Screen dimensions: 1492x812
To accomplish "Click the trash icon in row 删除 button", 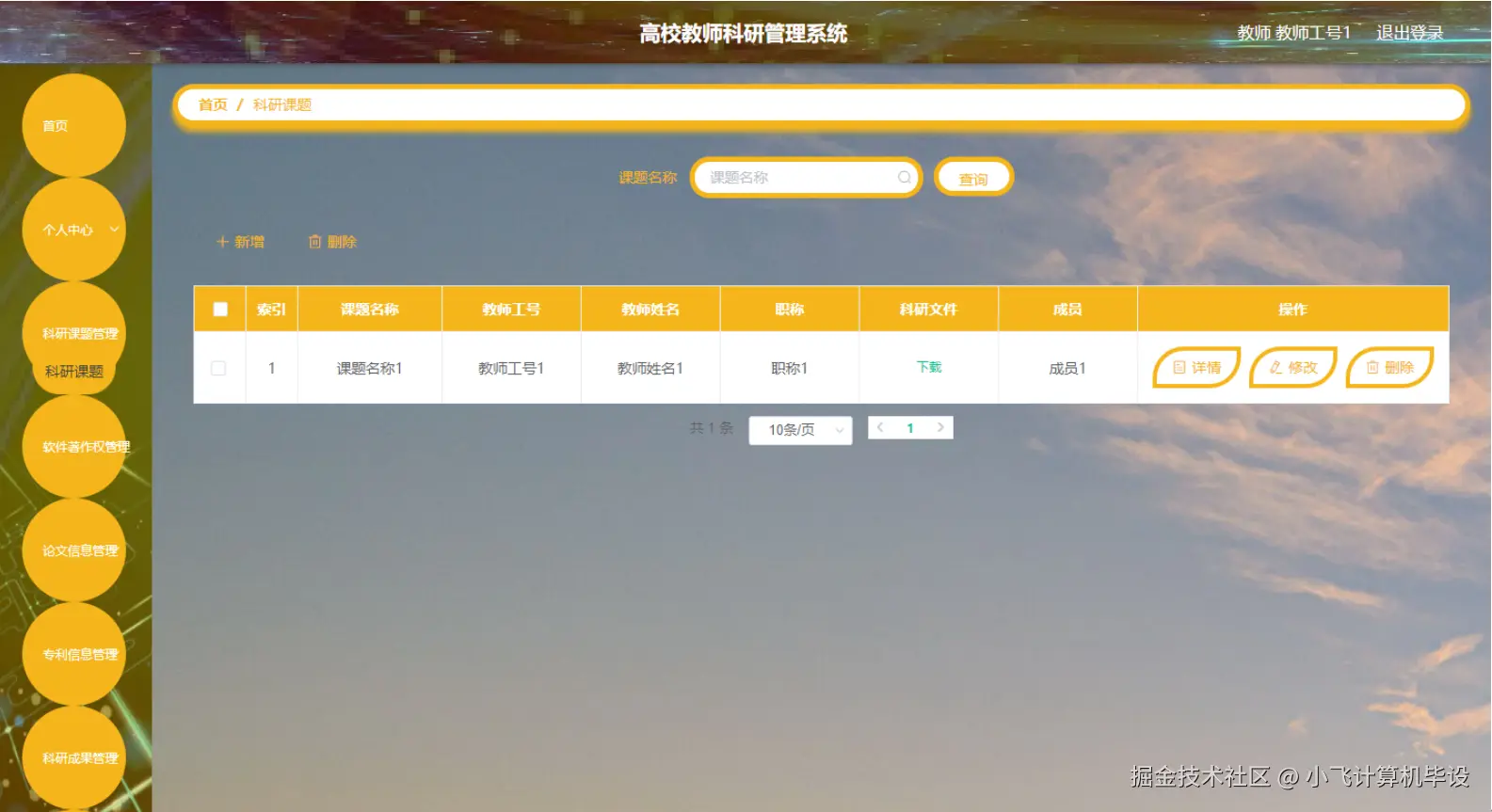I will click(1372, 367).
